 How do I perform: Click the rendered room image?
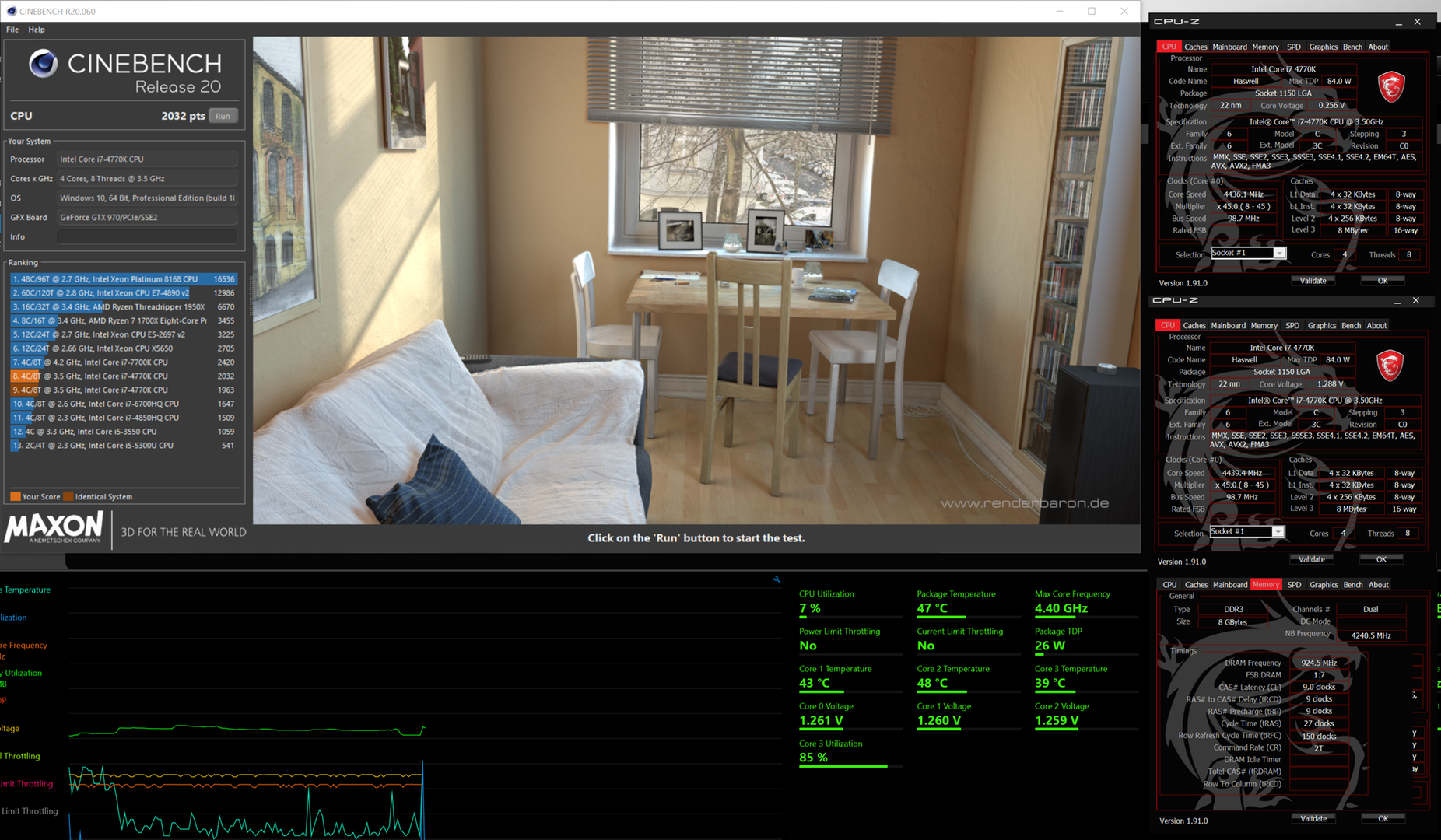pos(696,280)
